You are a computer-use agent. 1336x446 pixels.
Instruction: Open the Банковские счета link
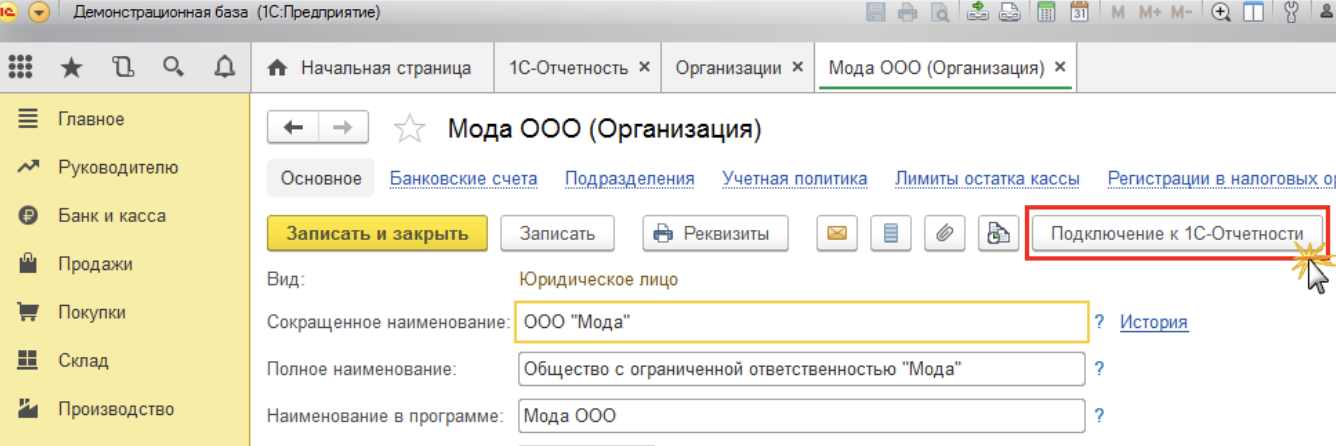pos(463,179)
